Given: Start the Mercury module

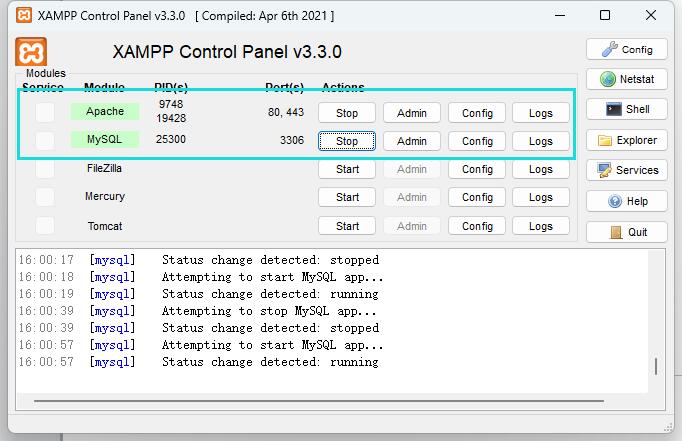Looking at the screenshot, I should coord(347,197).
